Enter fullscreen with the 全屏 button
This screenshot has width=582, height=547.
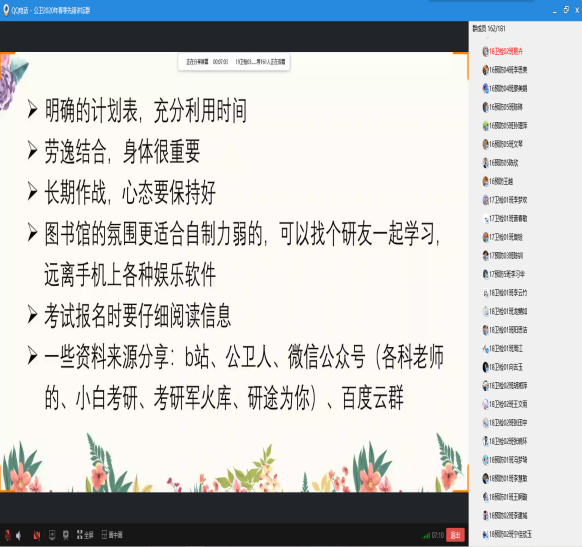click(x=85, y=535)
